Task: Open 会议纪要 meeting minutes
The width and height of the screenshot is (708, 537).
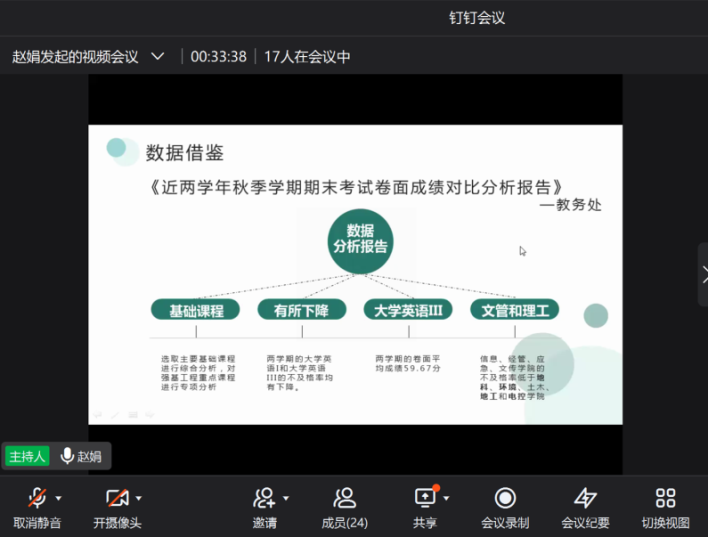Action: (x=585, y=498)
